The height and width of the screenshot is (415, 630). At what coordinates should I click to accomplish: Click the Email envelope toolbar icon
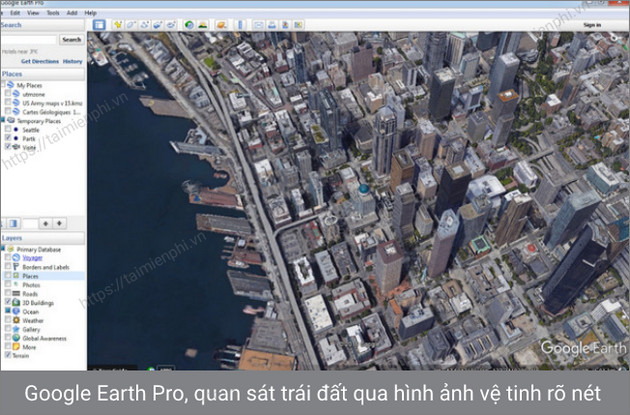point(258,25)
